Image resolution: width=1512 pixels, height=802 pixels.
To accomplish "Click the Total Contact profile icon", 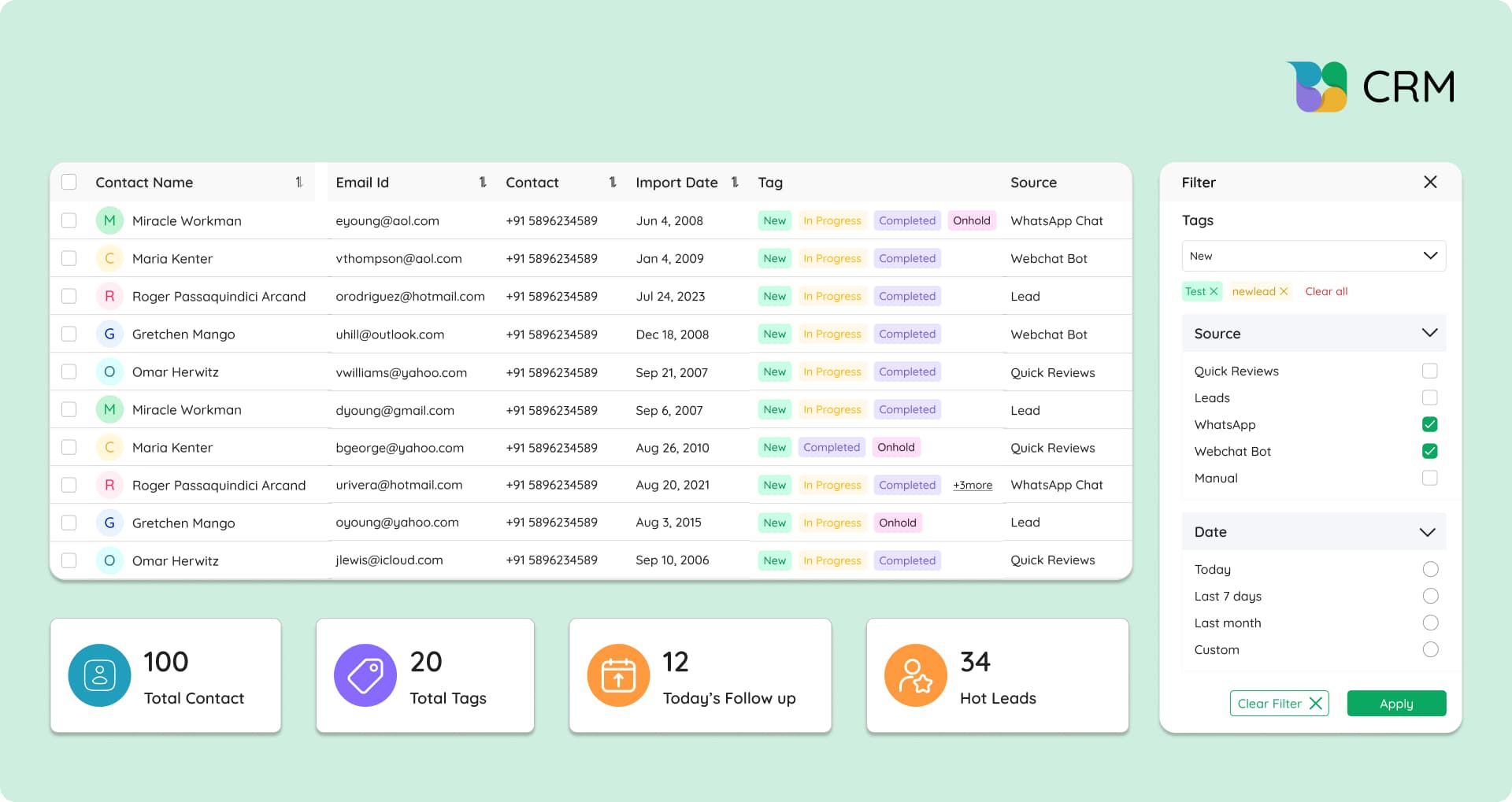I will click(x=98, y=674).
